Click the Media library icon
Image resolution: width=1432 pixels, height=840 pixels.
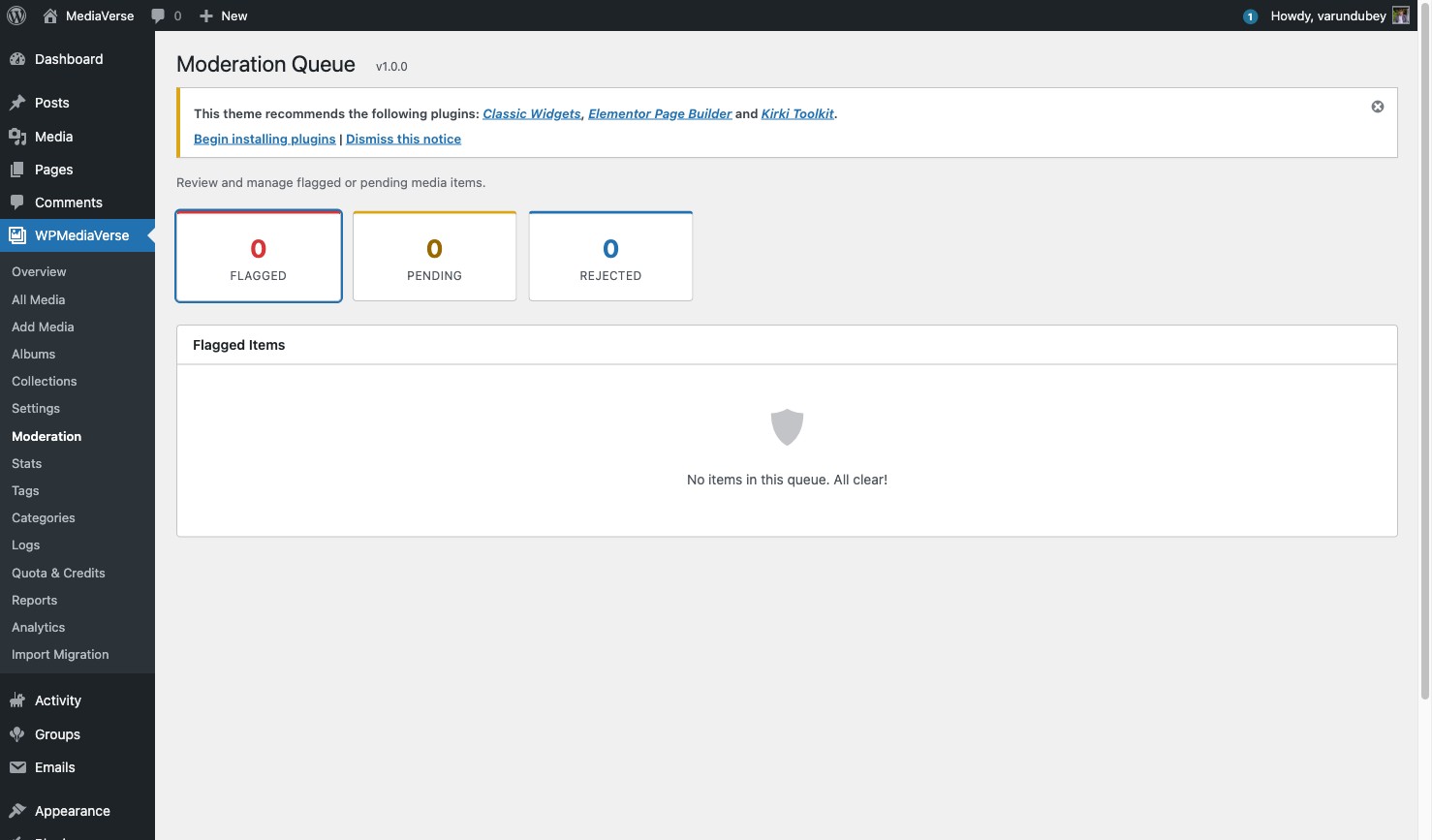(18, 136)
